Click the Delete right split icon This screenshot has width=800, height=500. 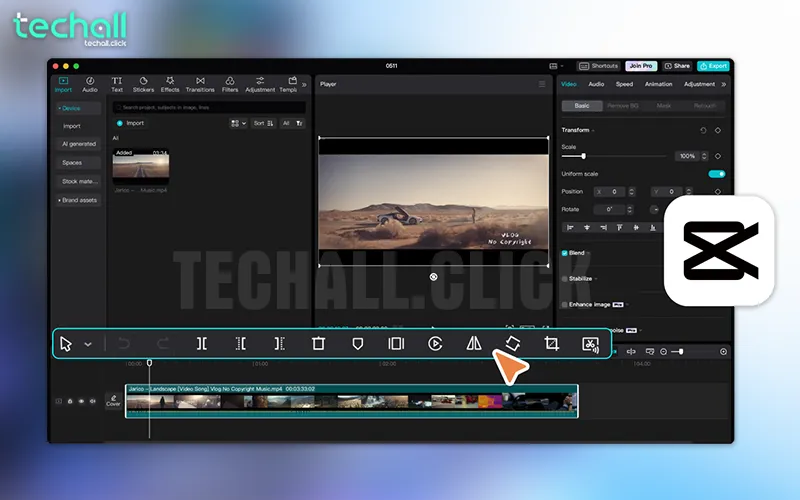[x=279, y=344]
